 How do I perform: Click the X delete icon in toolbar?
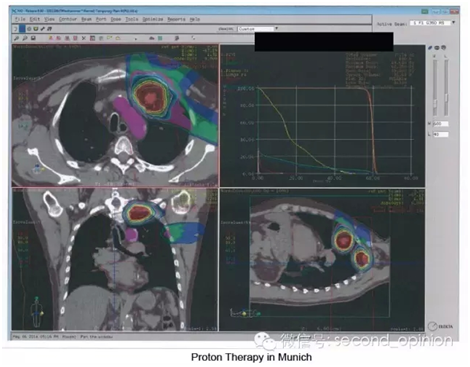pos(84,38)
